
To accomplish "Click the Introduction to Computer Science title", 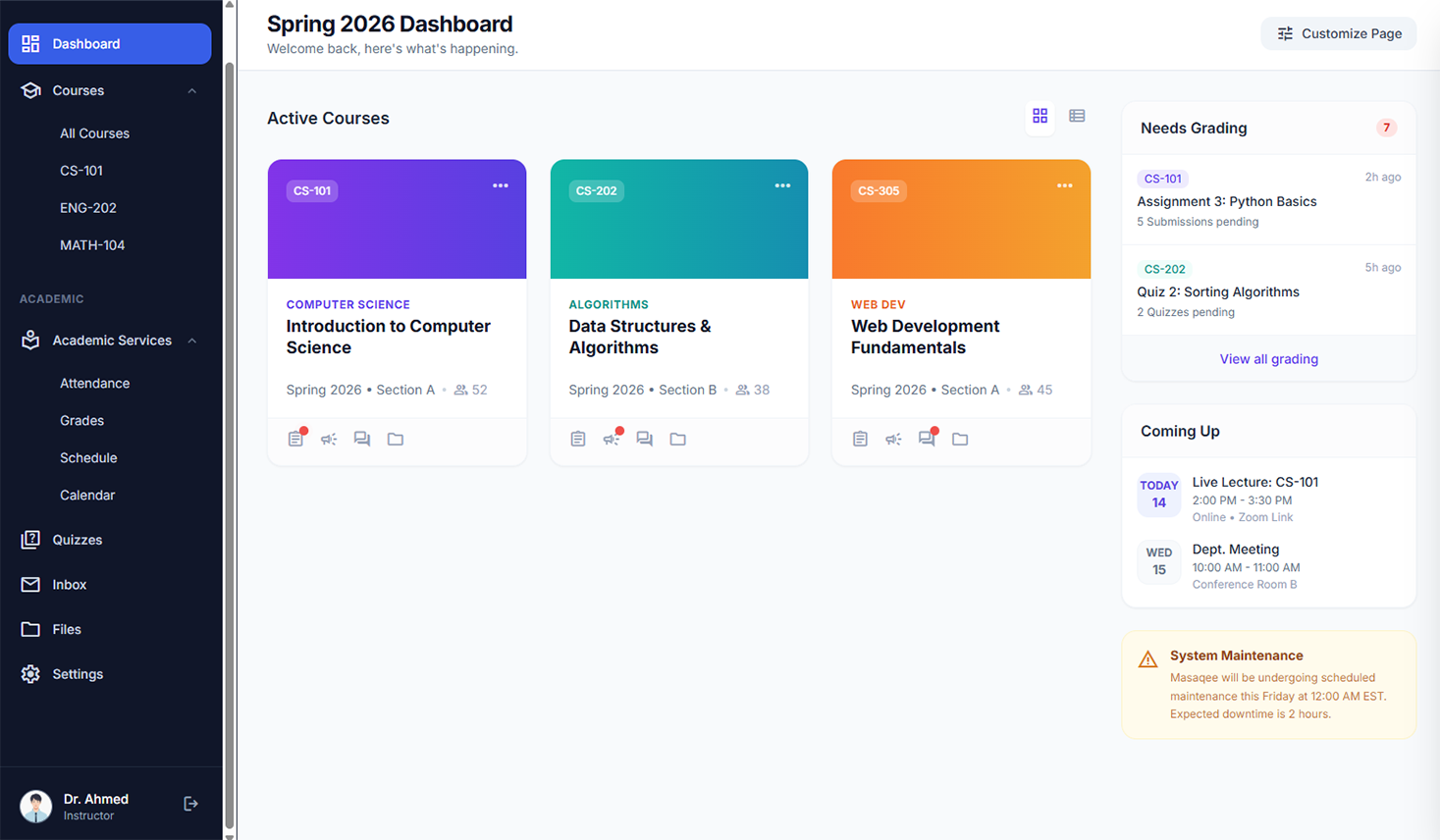I will pos(389,337).
